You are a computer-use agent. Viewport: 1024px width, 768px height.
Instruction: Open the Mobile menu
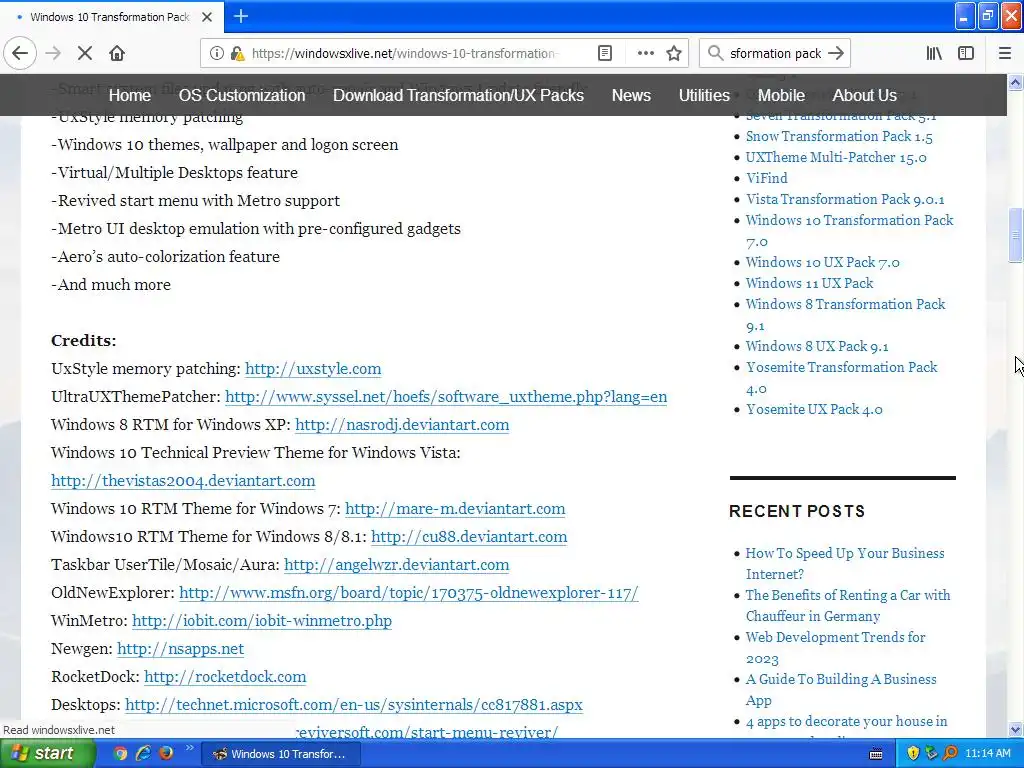click(x=781, y=95)
